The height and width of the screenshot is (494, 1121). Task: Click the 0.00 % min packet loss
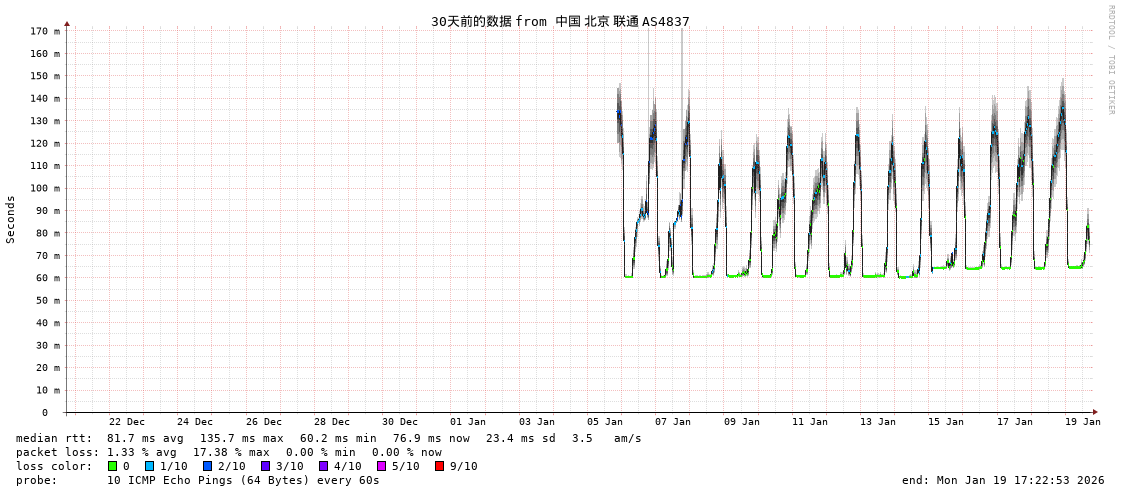[320, 453]
